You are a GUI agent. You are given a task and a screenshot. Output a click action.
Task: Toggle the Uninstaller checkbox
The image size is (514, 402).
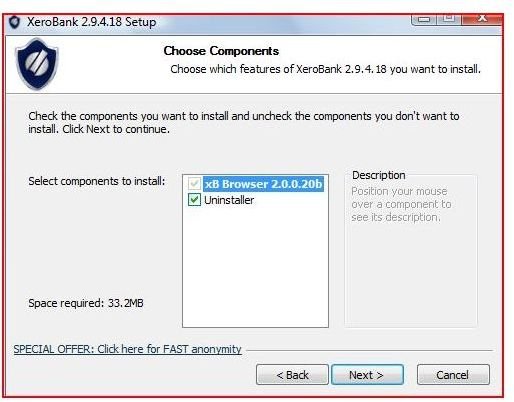click(194, 200)
